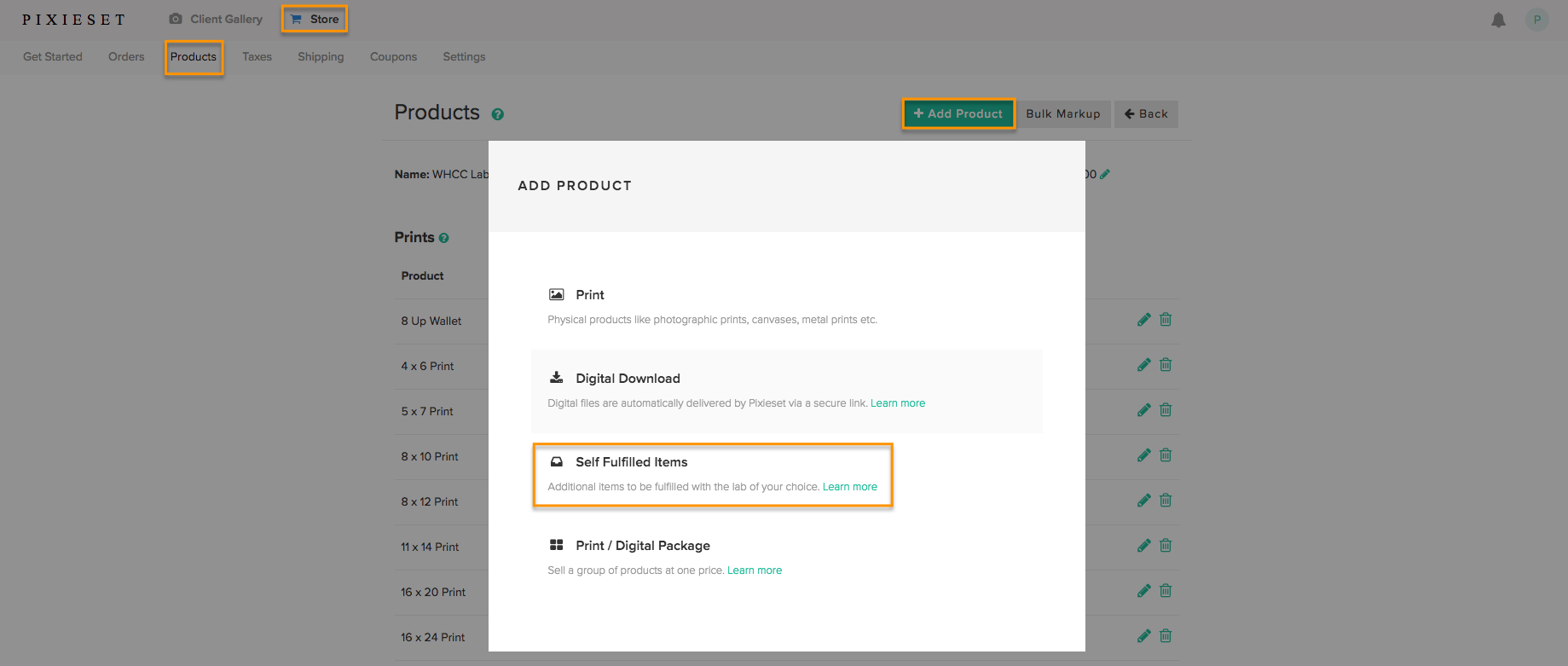
Task: Click the help icon beside Prints heading
Action: [443, 238]
